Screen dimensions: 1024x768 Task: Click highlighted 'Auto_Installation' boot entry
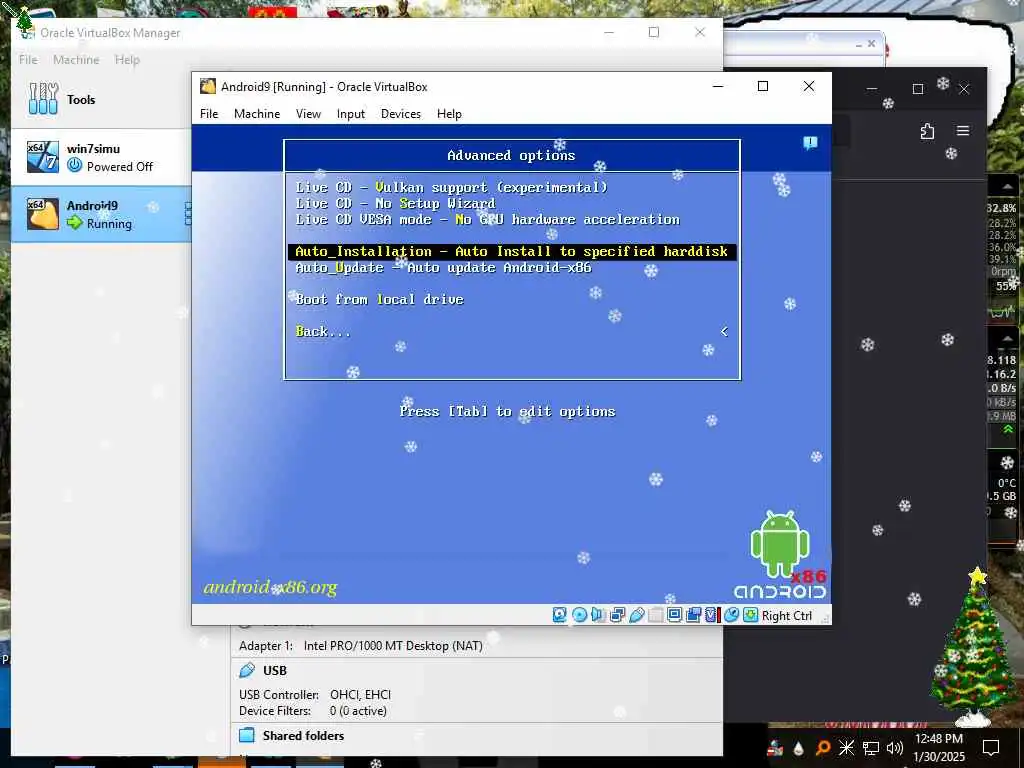point(512,251)
